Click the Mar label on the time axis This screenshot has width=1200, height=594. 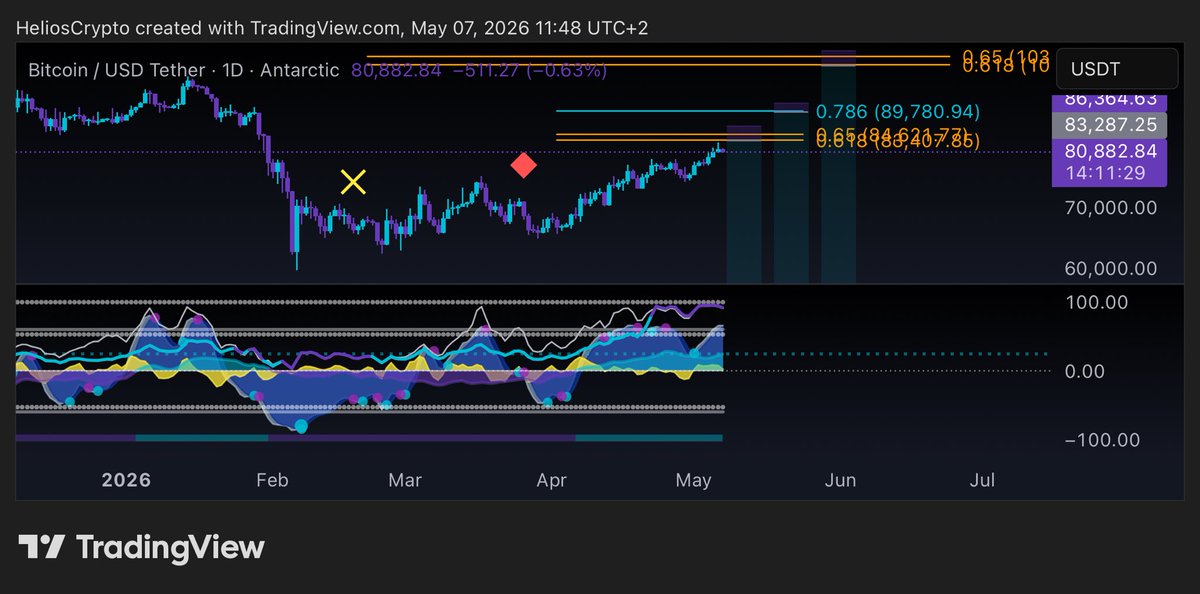click(405, 480)
